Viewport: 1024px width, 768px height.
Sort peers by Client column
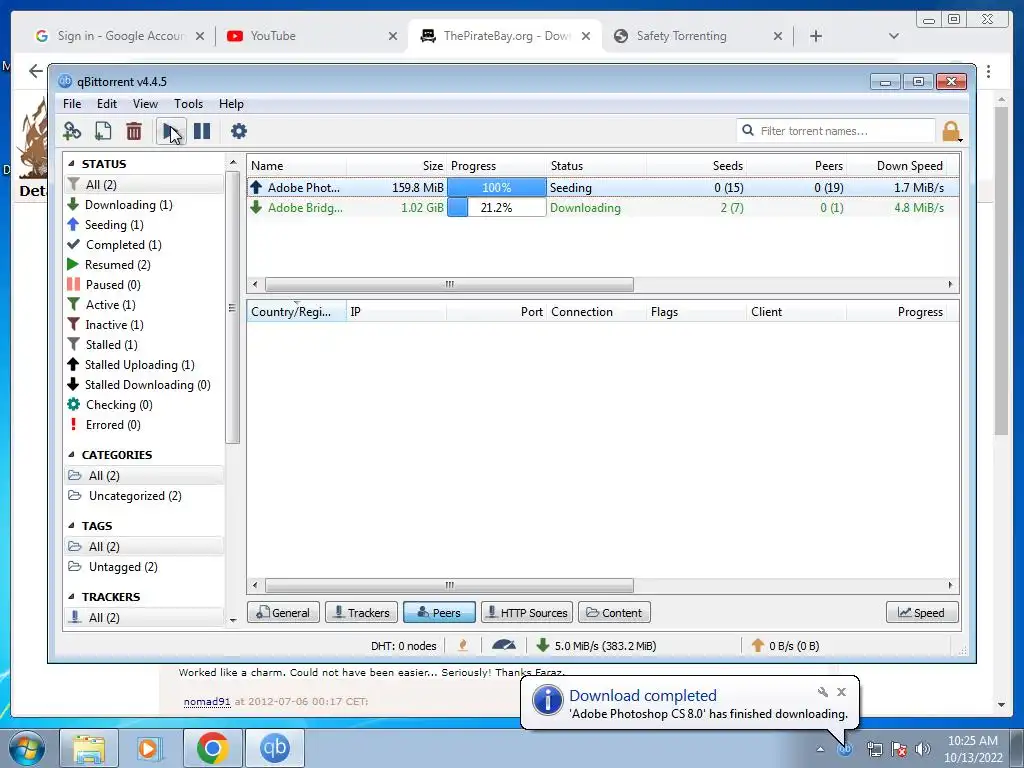pyautogui.click(x=796, y=312)
